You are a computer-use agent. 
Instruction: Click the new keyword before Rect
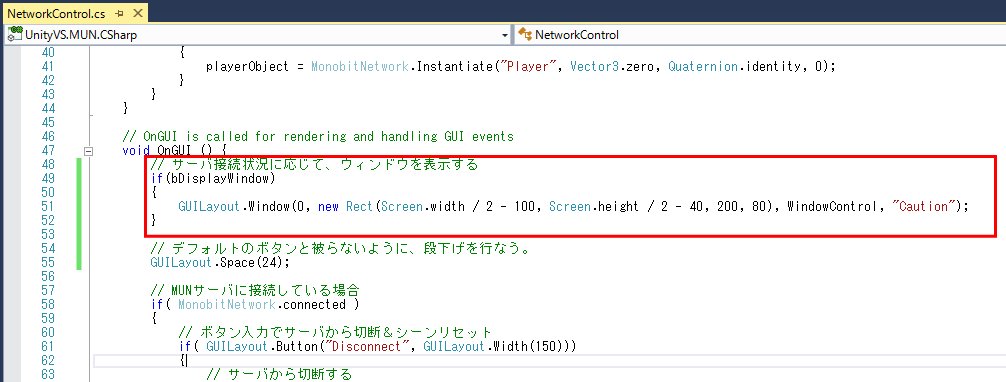(x=328, y=207)
